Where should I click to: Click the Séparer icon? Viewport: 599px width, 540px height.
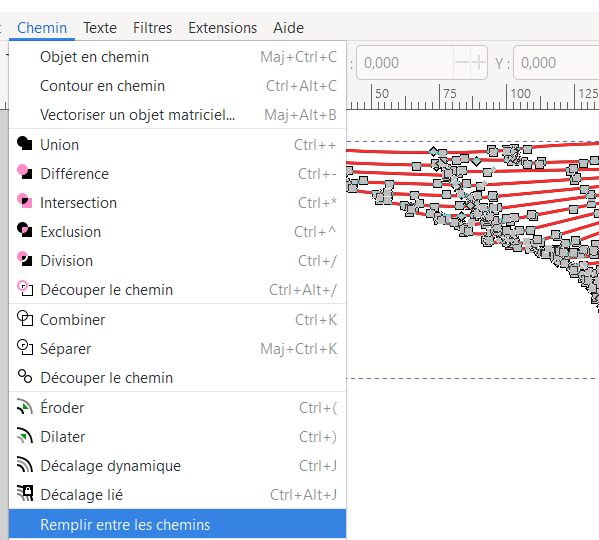click(25, 347)
